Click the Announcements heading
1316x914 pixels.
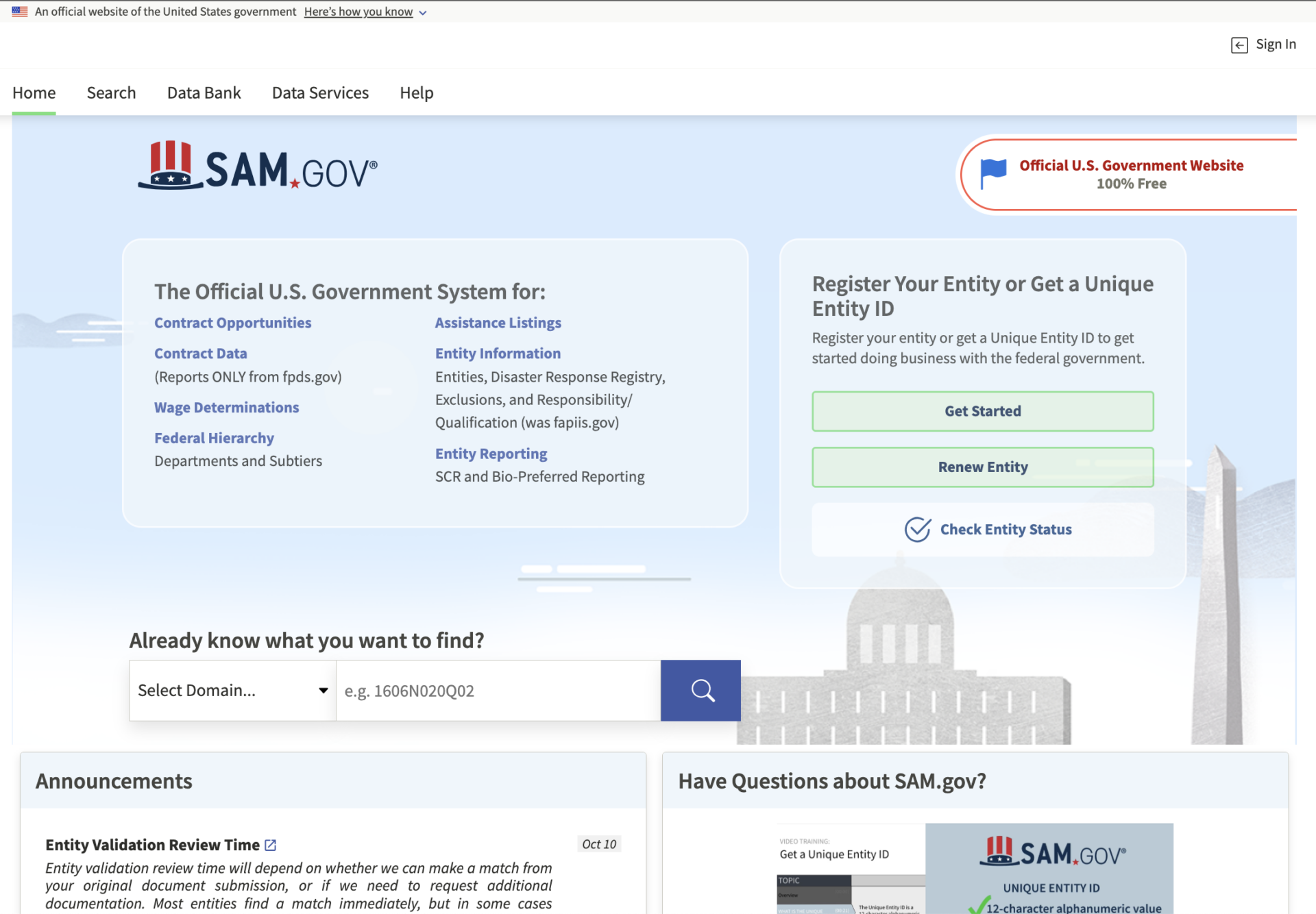114,781
